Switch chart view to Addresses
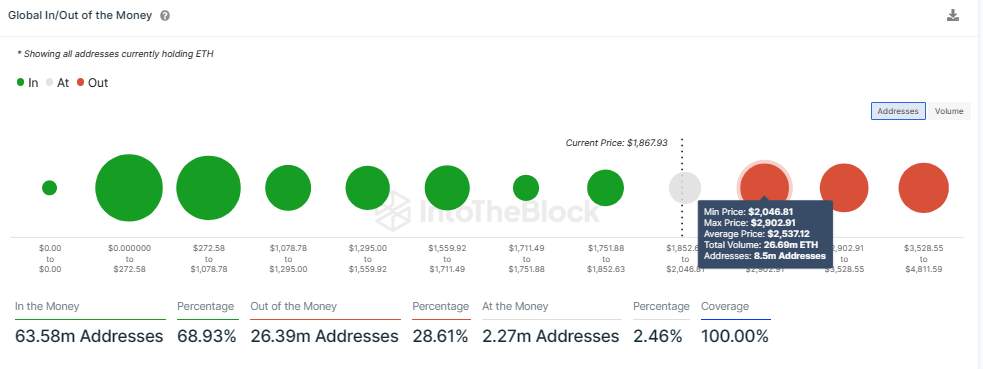Screen dimensions: 983x369 898,111
